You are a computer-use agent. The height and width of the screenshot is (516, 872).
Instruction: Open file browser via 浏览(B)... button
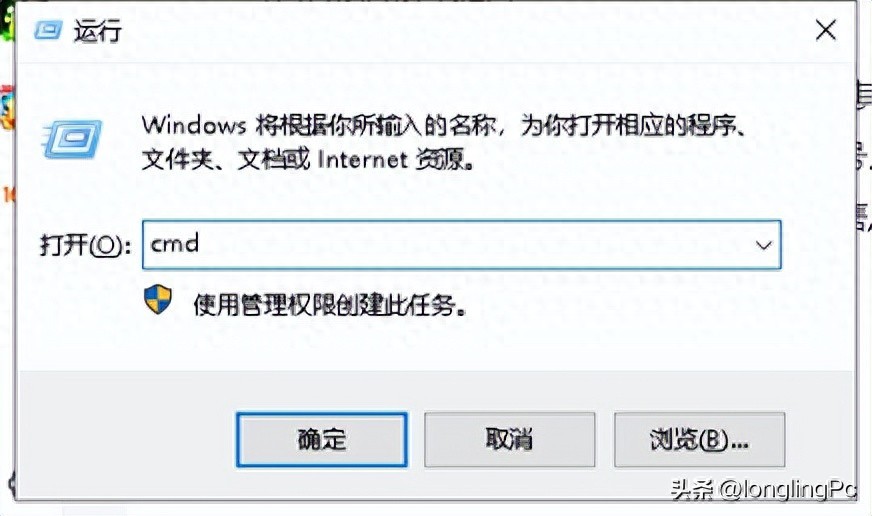tap(700, 440)
